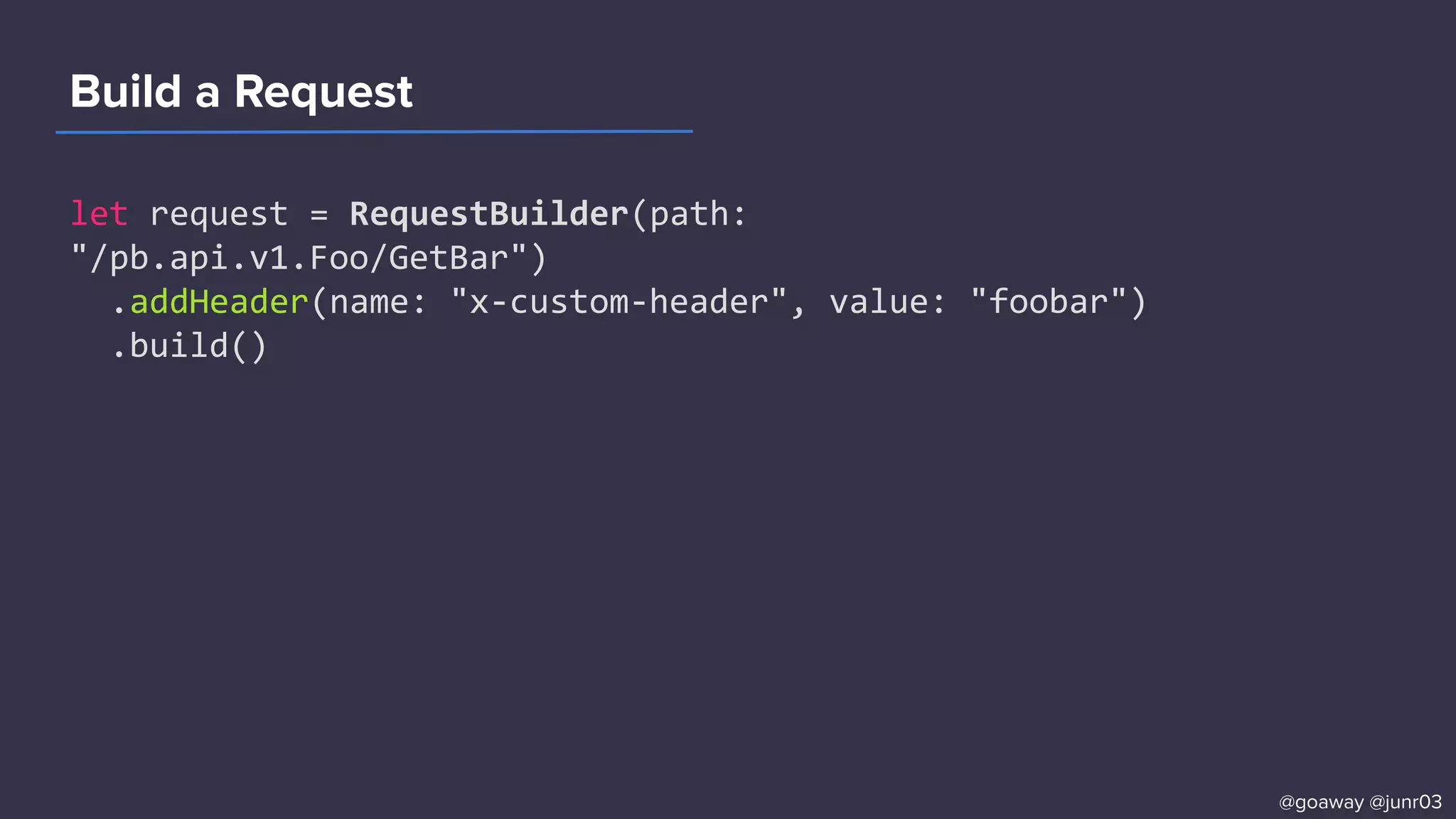Screen dimensions: 1456x819
Task: Click the "path:" parameter label
Action: 698,214
